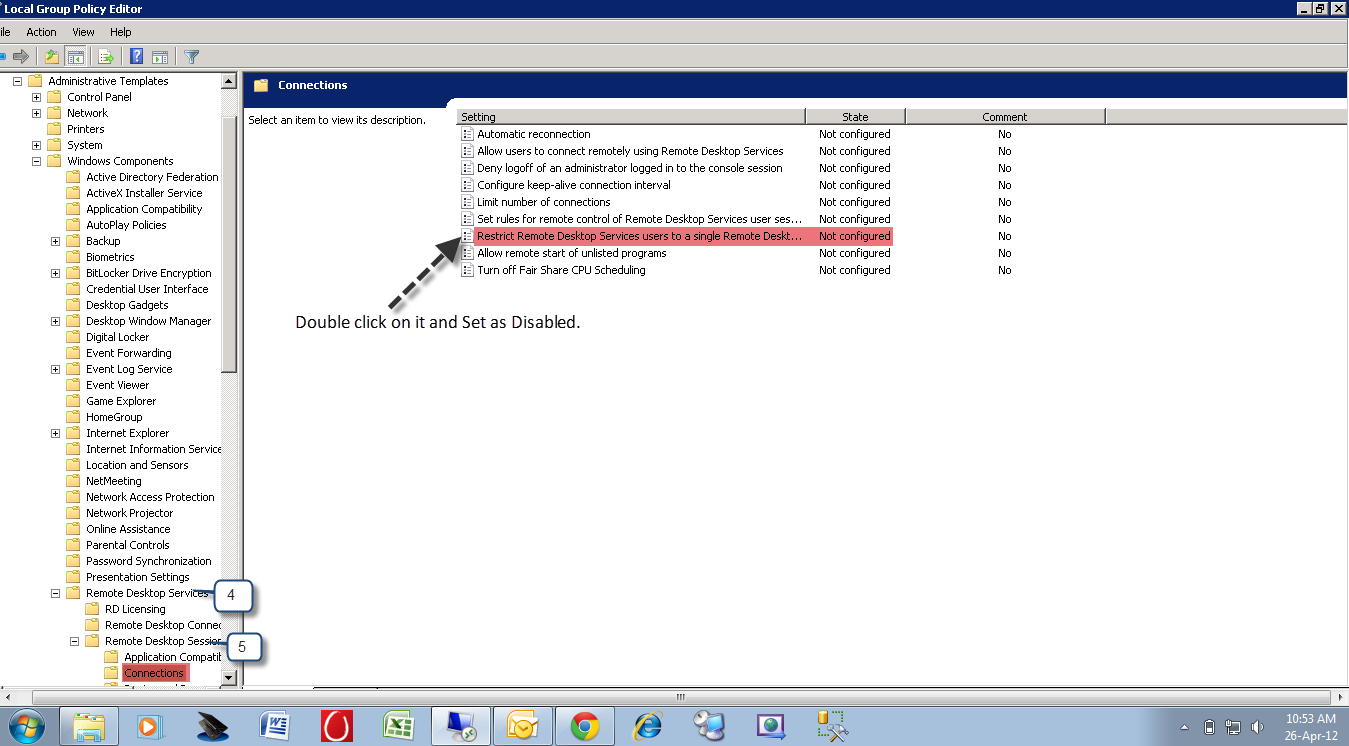
Task: Click the policy icon beside Limit number of connections
Action: [x=467, y=202]
